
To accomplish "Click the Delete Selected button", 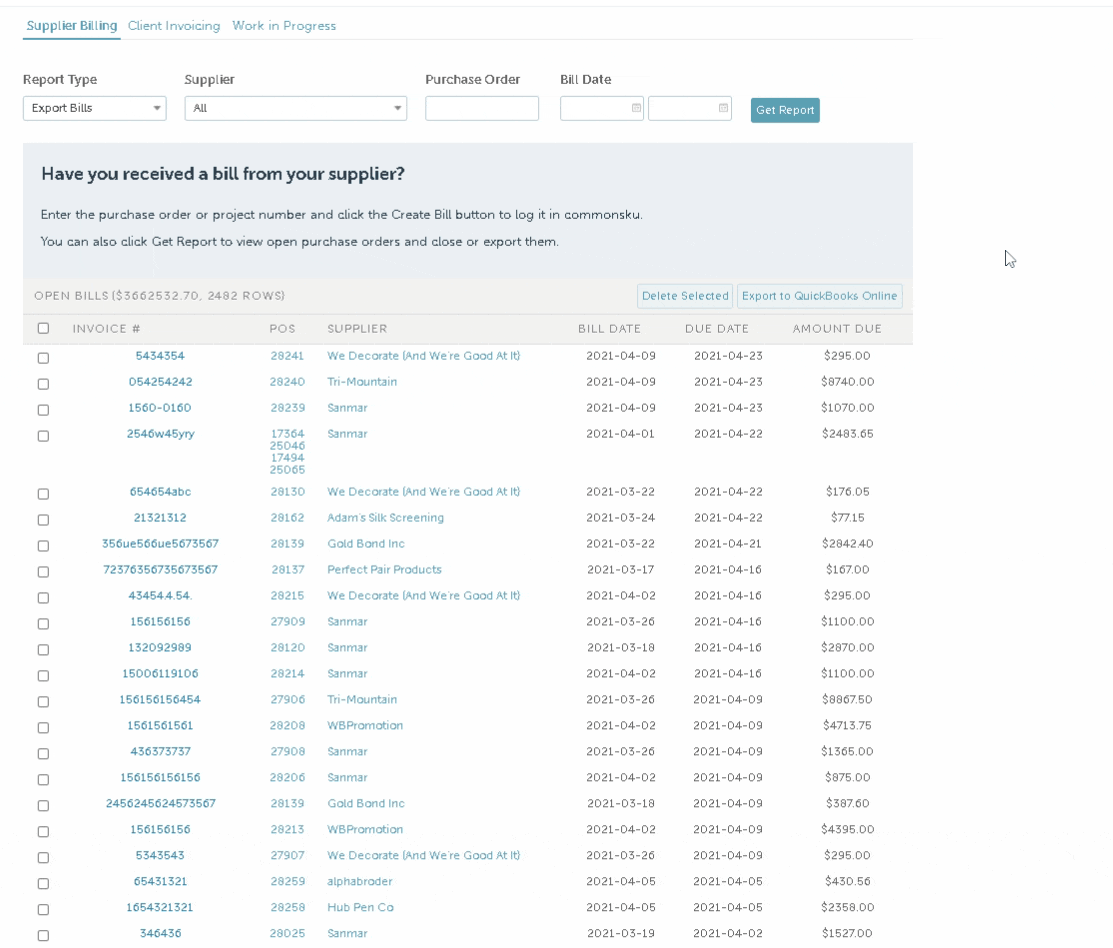I will [685, 296].
